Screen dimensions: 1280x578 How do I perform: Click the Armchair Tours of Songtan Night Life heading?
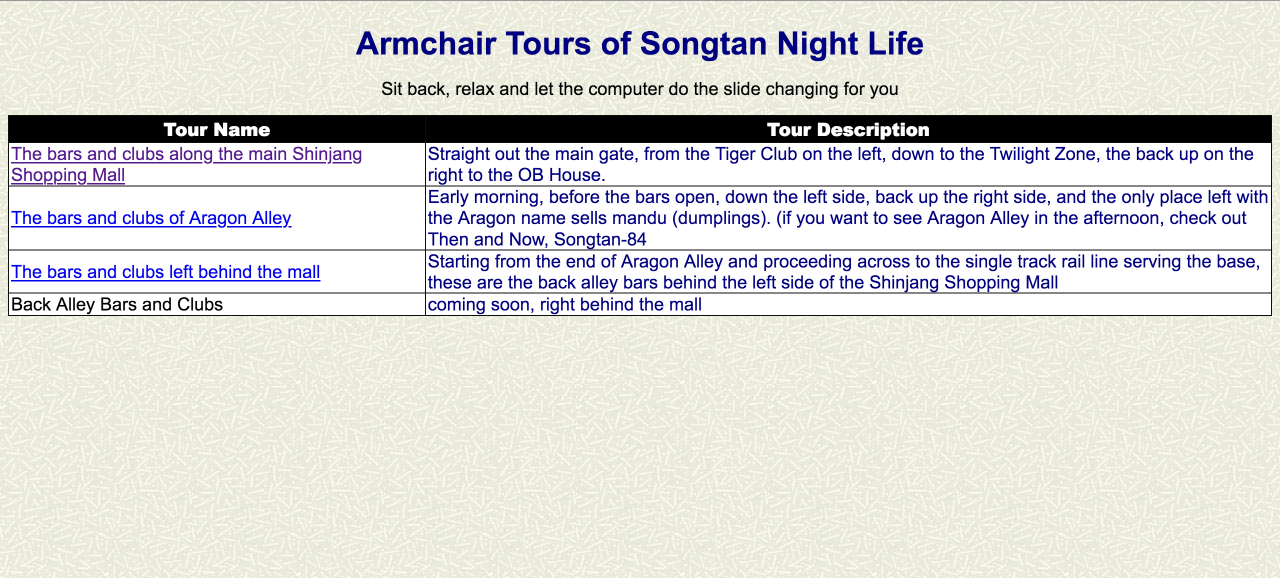coord(639,44)
